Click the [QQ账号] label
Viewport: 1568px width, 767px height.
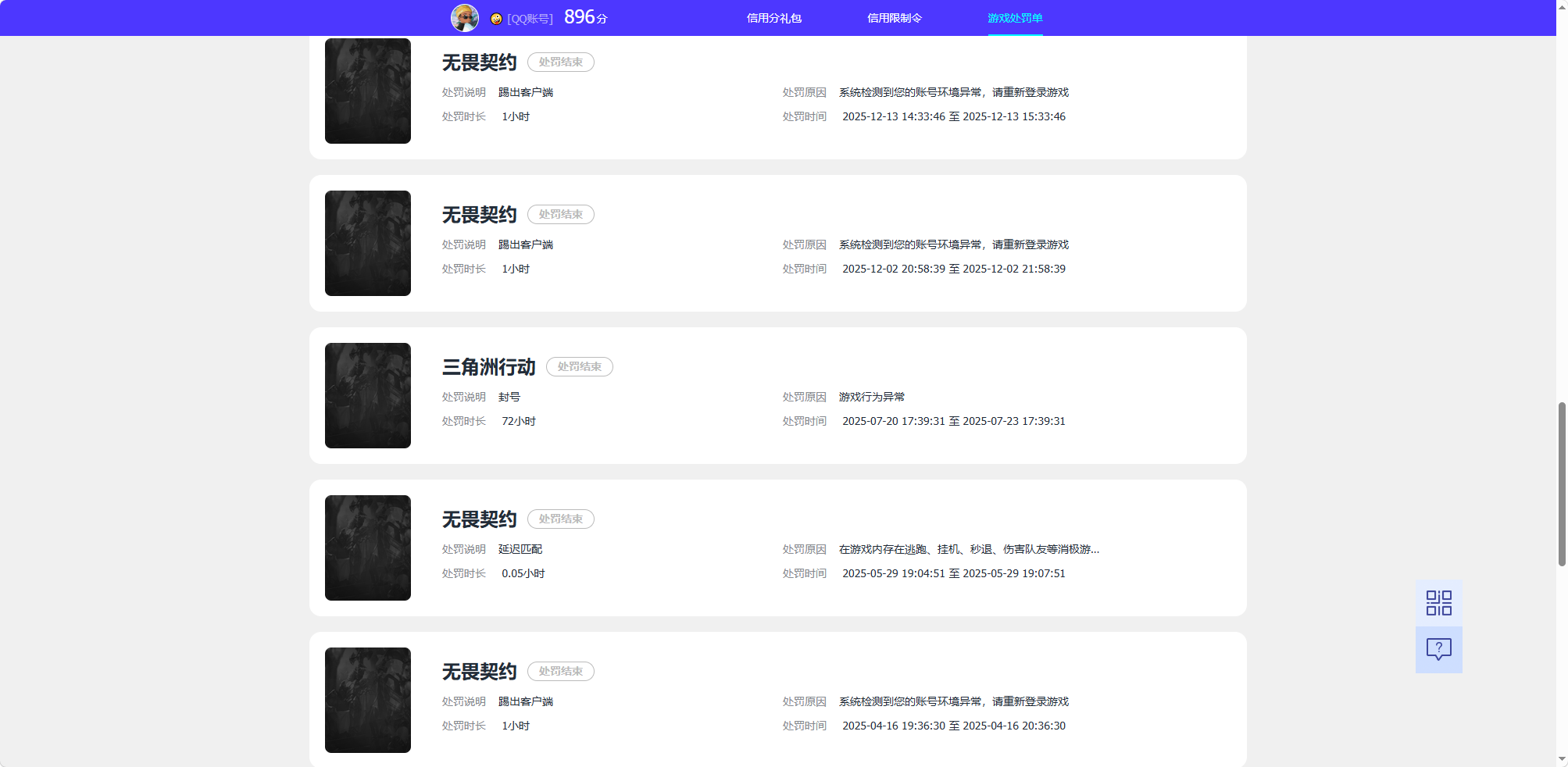(530, 19)
